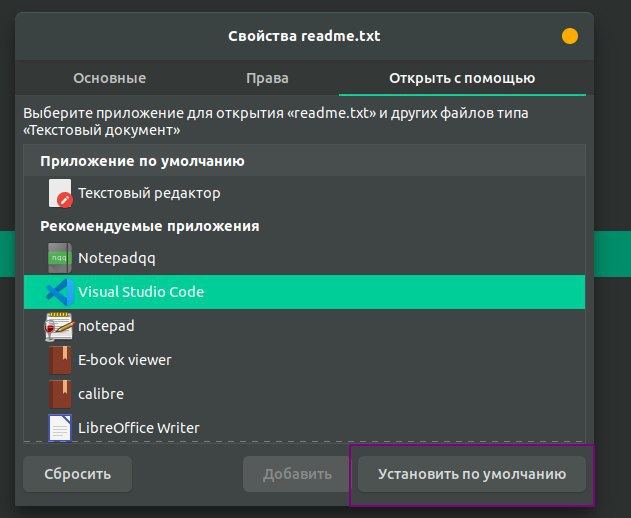Pick calibre from the application list
Viewport: 631px width, 518px height.
pyautogui.click(x=304, y=394)
